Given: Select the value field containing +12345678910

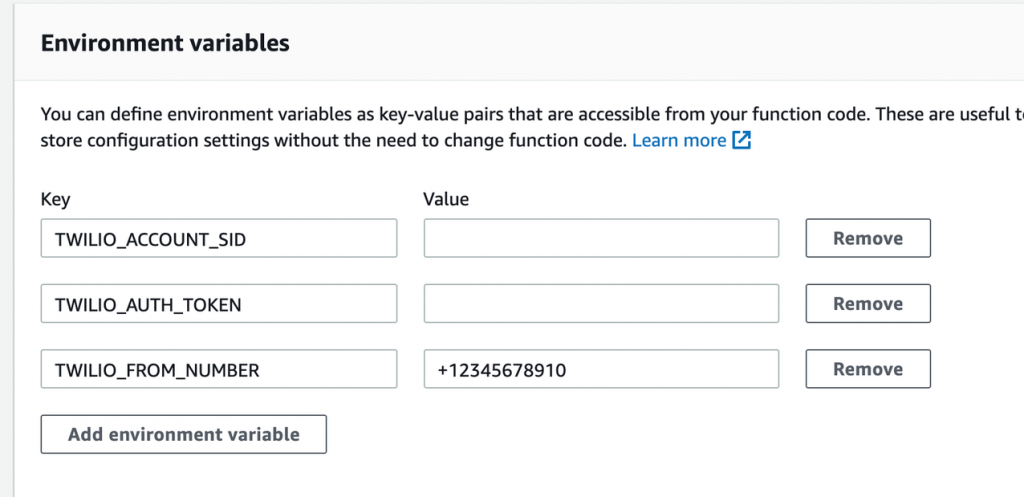Looking at the screenshot, I should [x=601, y=369].
